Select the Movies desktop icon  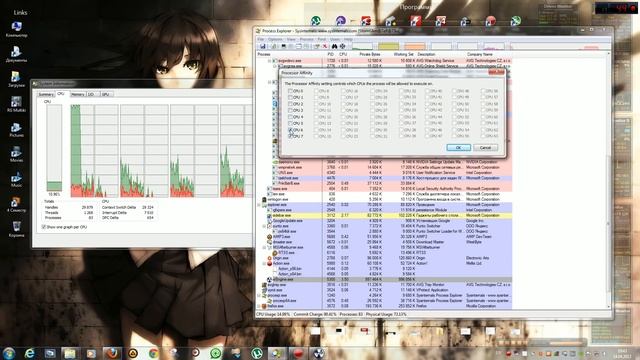pos(16,155)
